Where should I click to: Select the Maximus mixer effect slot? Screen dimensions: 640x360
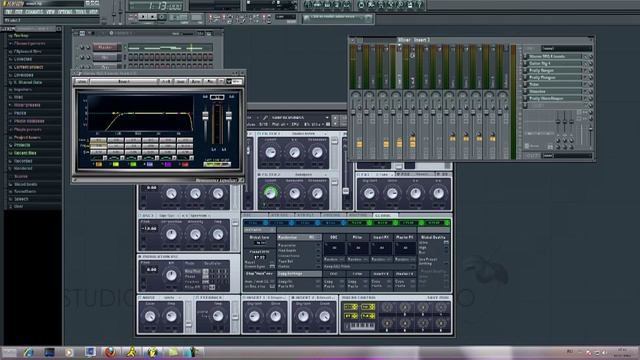[x=555, y=91]
